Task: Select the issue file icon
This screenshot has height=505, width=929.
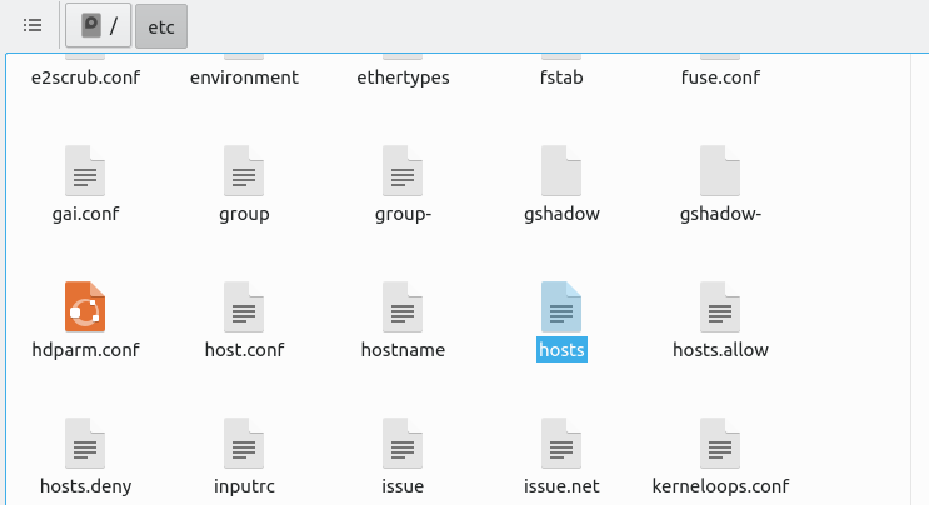Action: pyautogui.click(x=403, y=443)
